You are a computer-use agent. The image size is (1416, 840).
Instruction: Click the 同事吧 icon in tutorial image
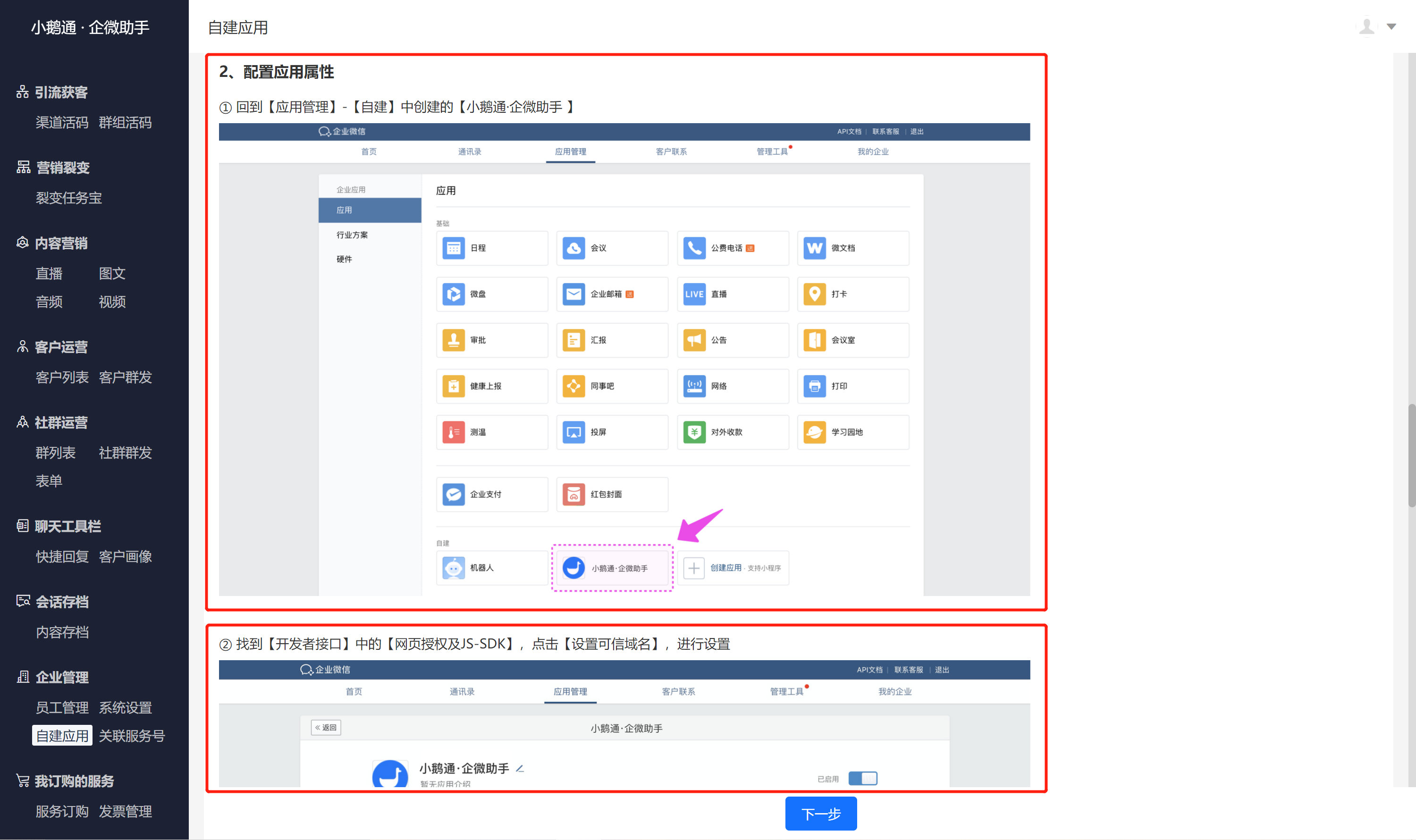point(573,386)
